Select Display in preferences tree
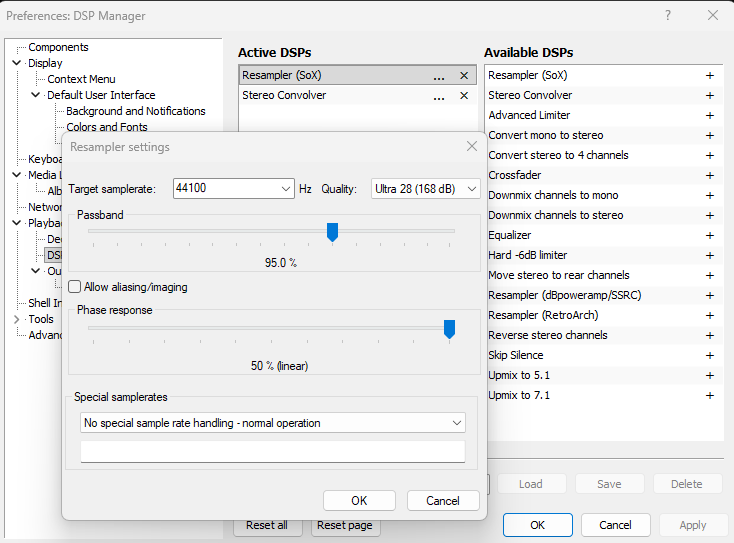 45,63
